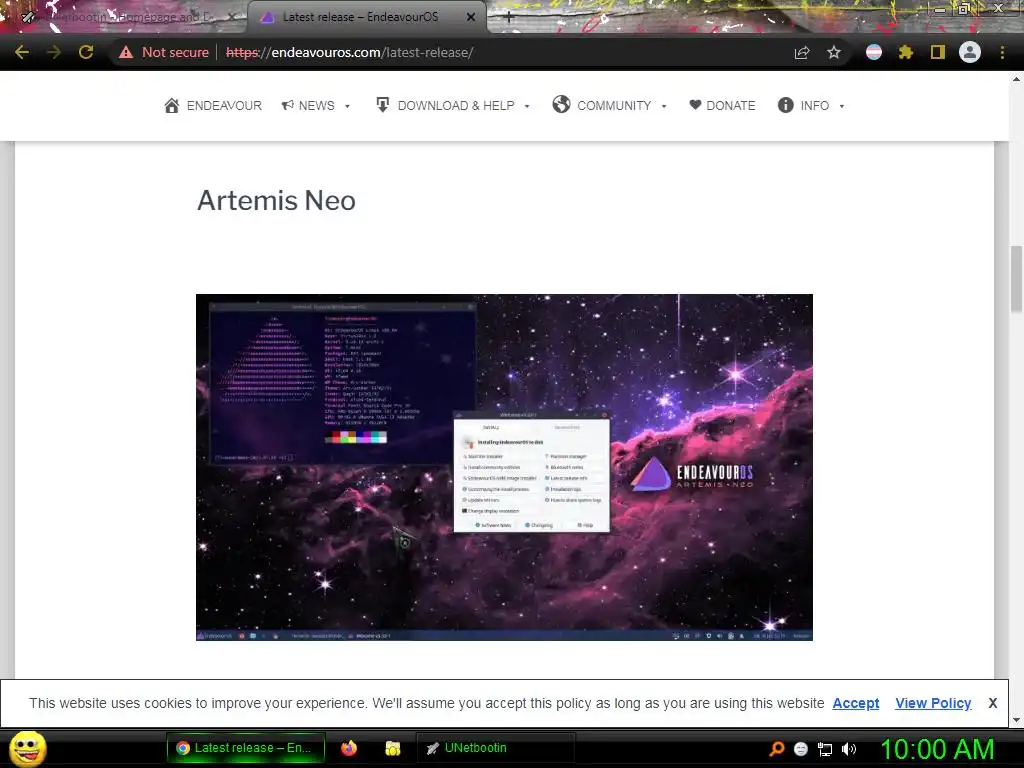Open the smiley face start menu button
1024x768 pixels.
point(28,748)
